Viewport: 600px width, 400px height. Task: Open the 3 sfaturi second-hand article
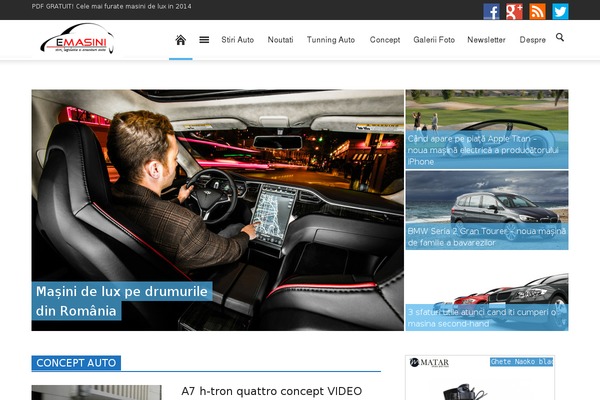pyautogui.click(x=487, y=318)
